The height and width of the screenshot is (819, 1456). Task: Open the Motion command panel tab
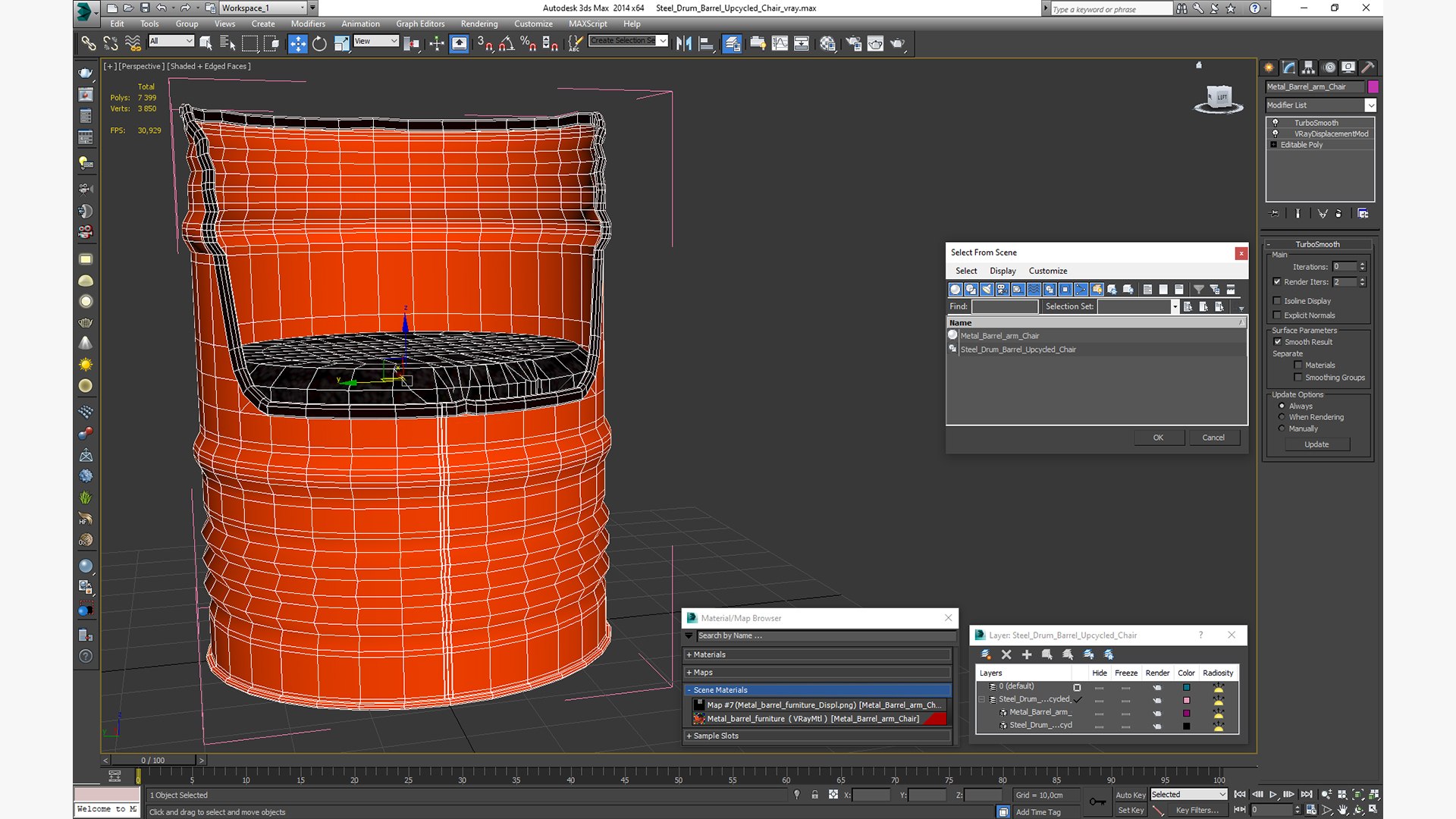coord(1329,67)
